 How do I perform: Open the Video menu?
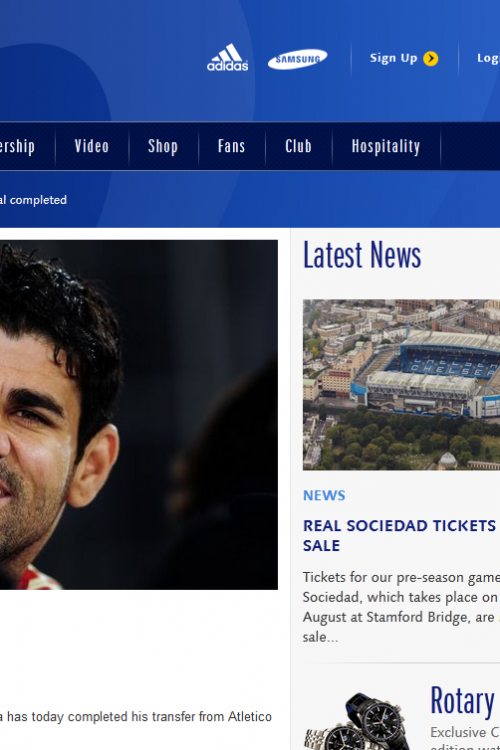coord(91,146)
